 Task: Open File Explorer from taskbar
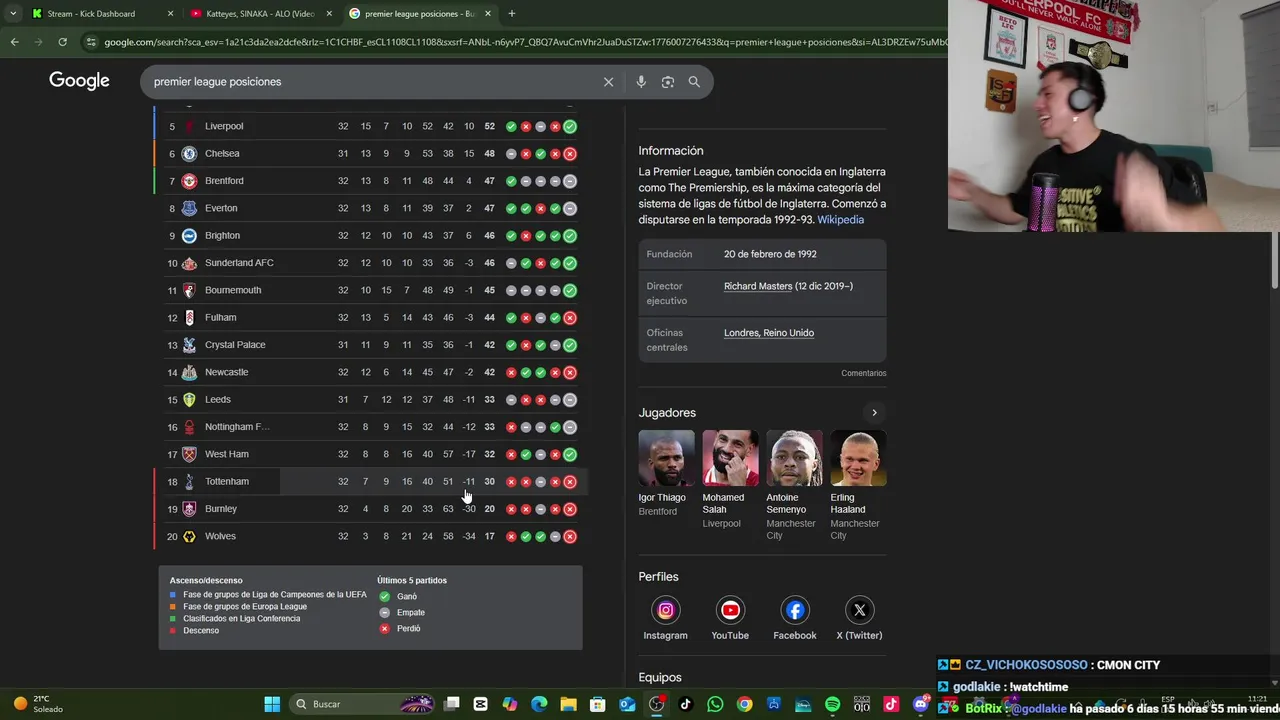[568, 704]
